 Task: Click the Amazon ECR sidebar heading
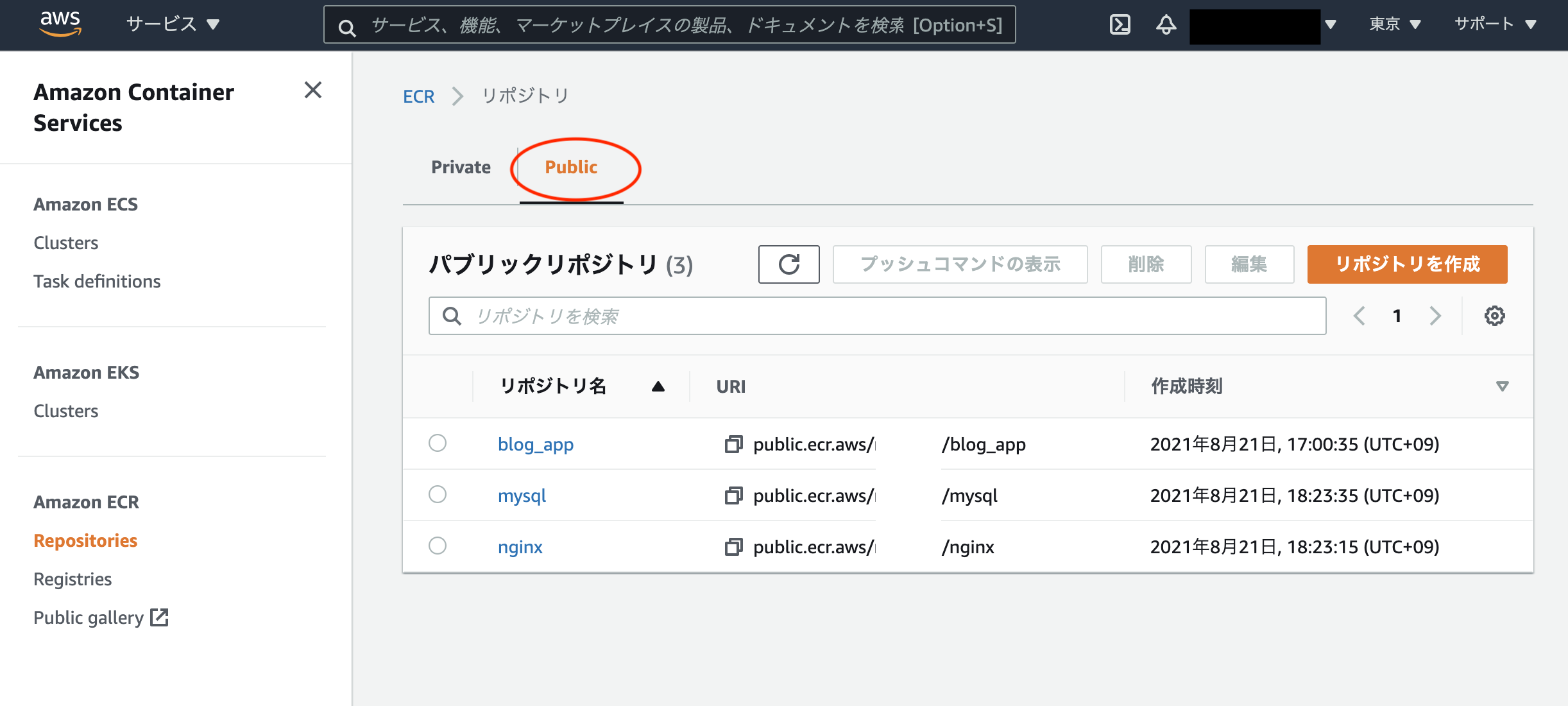[86, 502]
